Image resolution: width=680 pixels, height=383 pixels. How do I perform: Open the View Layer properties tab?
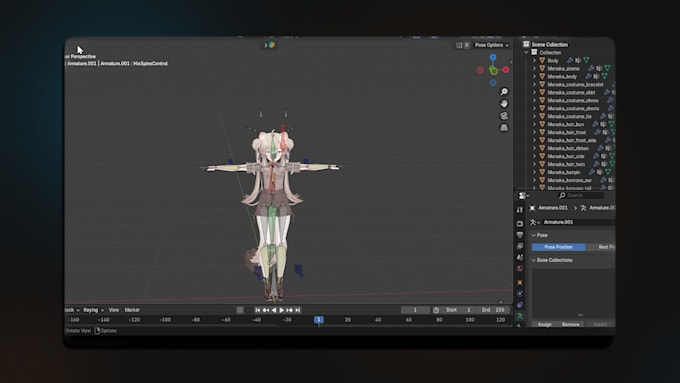click(x=520, y=246)
